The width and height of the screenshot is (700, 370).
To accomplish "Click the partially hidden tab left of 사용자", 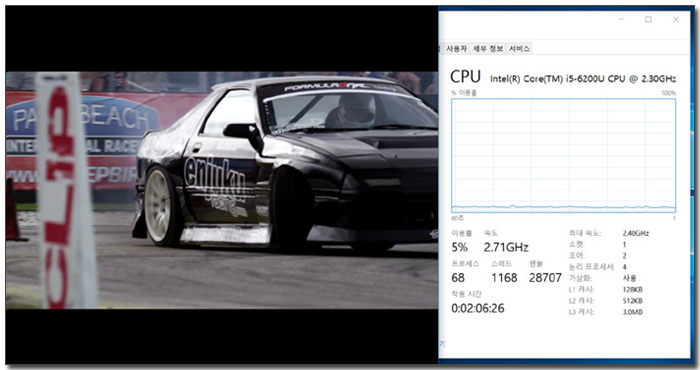I will (x=441, y=49).
